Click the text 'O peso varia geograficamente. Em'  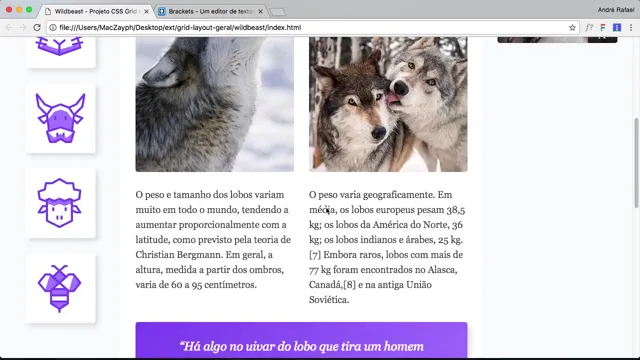point(380,195)
